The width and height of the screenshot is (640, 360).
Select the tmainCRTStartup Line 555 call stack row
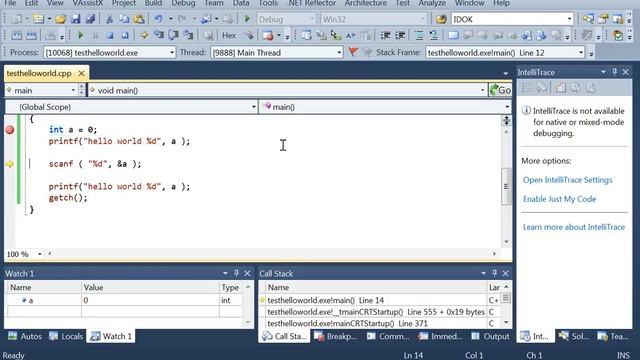376,312
